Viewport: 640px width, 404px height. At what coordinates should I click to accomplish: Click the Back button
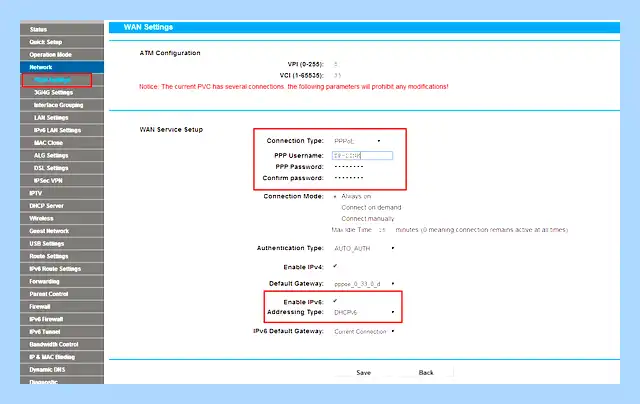tap(426, 373)
